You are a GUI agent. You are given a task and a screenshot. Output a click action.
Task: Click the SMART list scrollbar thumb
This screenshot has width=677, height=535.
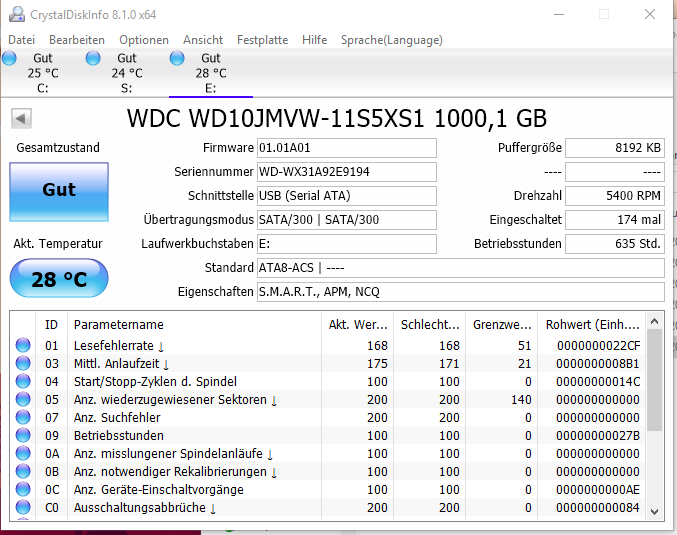[x=654, y=380]
